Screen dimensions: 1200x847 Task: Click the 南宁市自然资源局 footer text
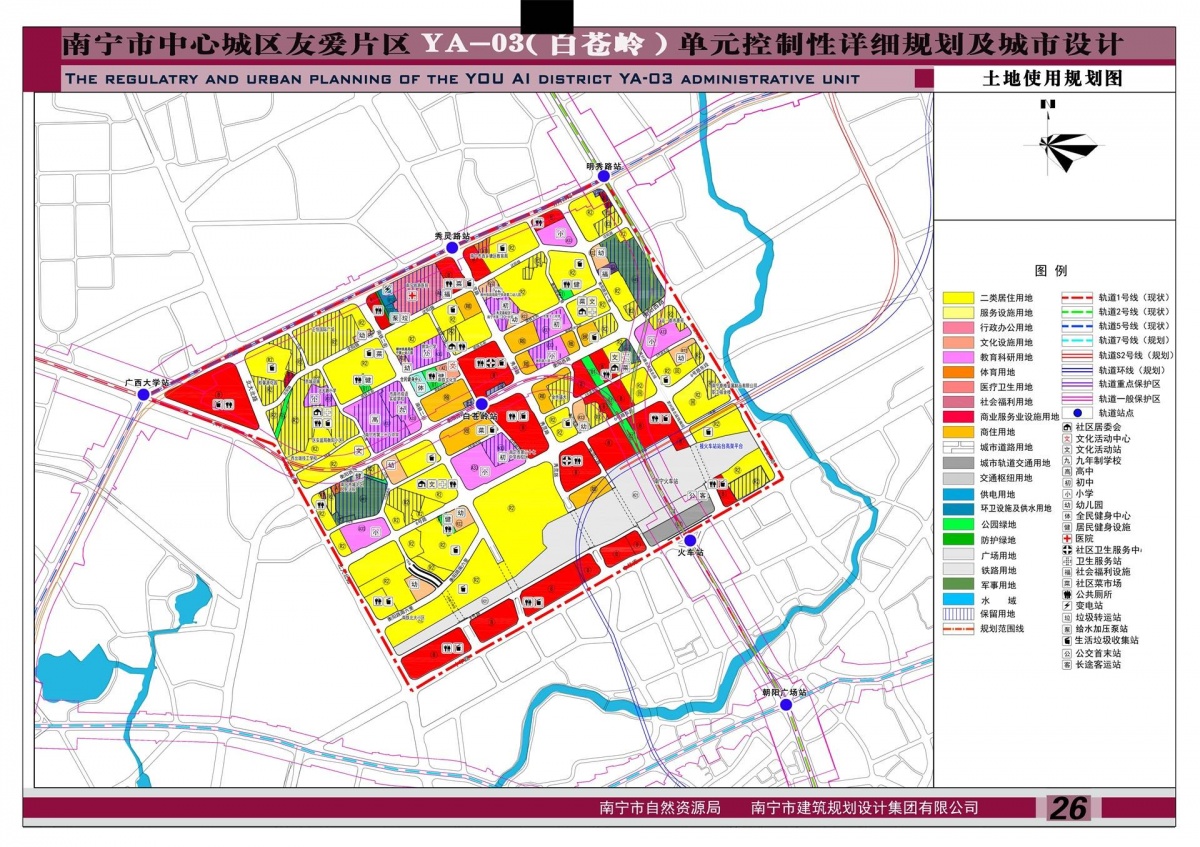click(x=659, y=808)
